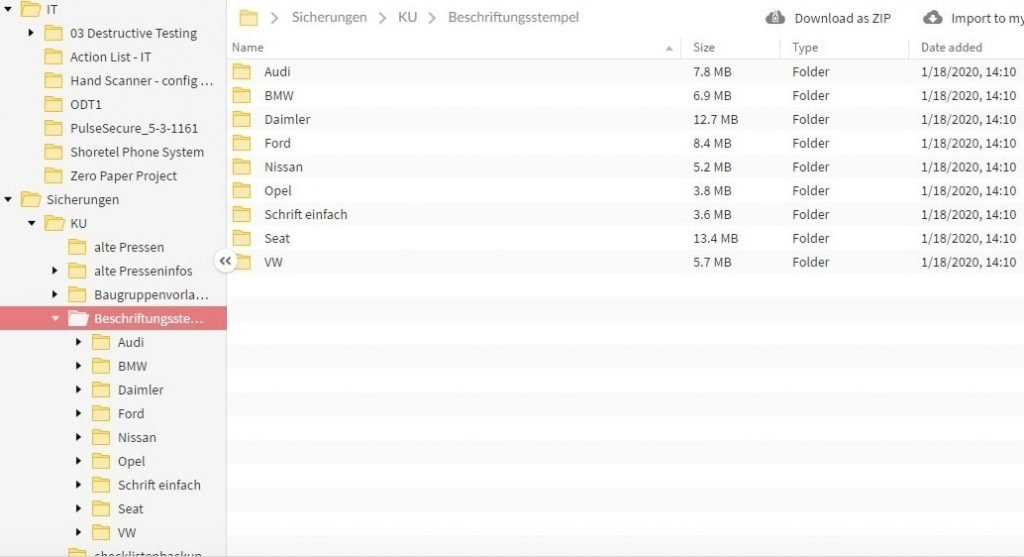Click the Sicherungen folder icon in tree
The image size is (1024, 557).
30,199
